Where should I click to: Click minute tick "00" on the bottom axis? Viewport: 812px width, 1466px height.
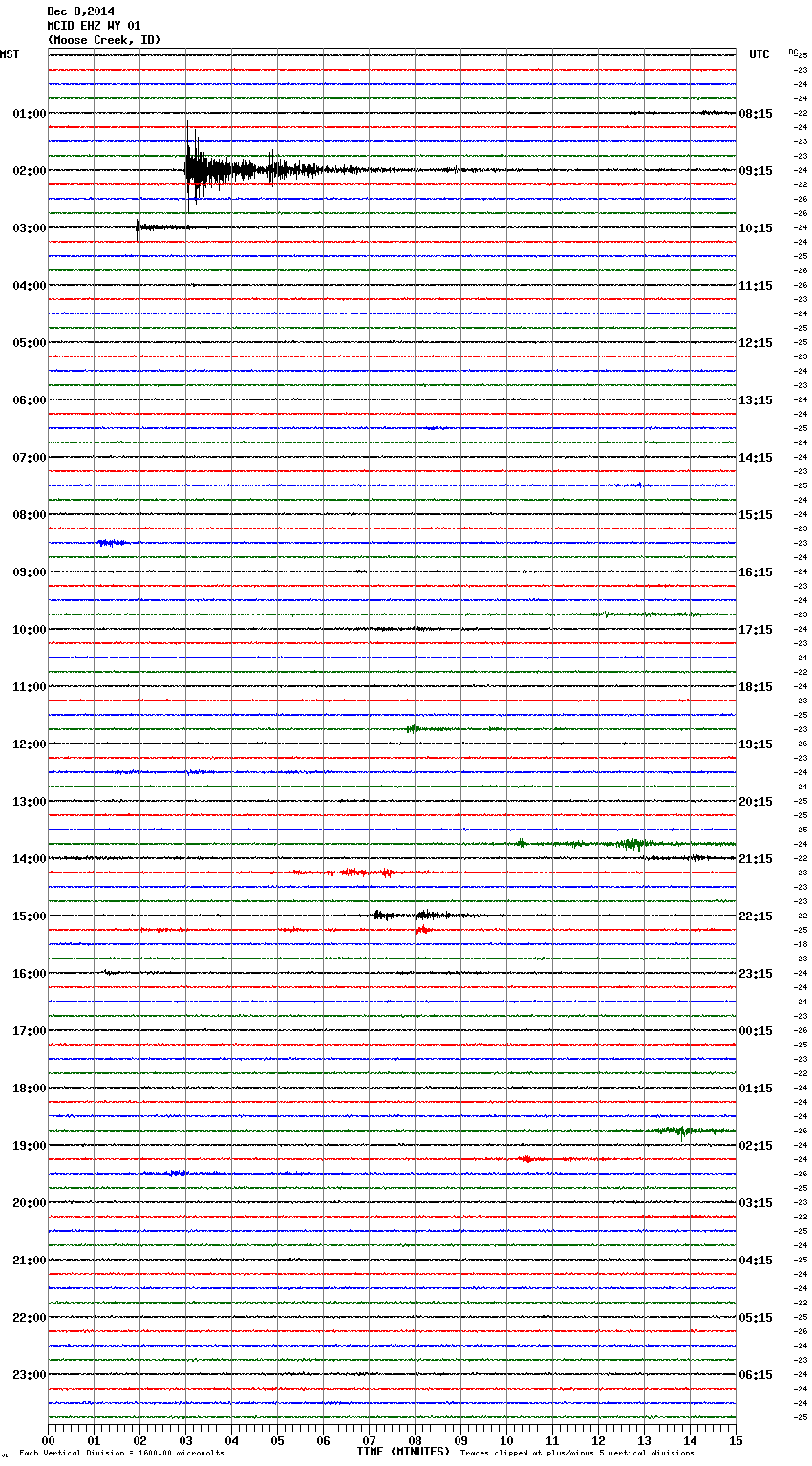click(x=48, y=1440)
